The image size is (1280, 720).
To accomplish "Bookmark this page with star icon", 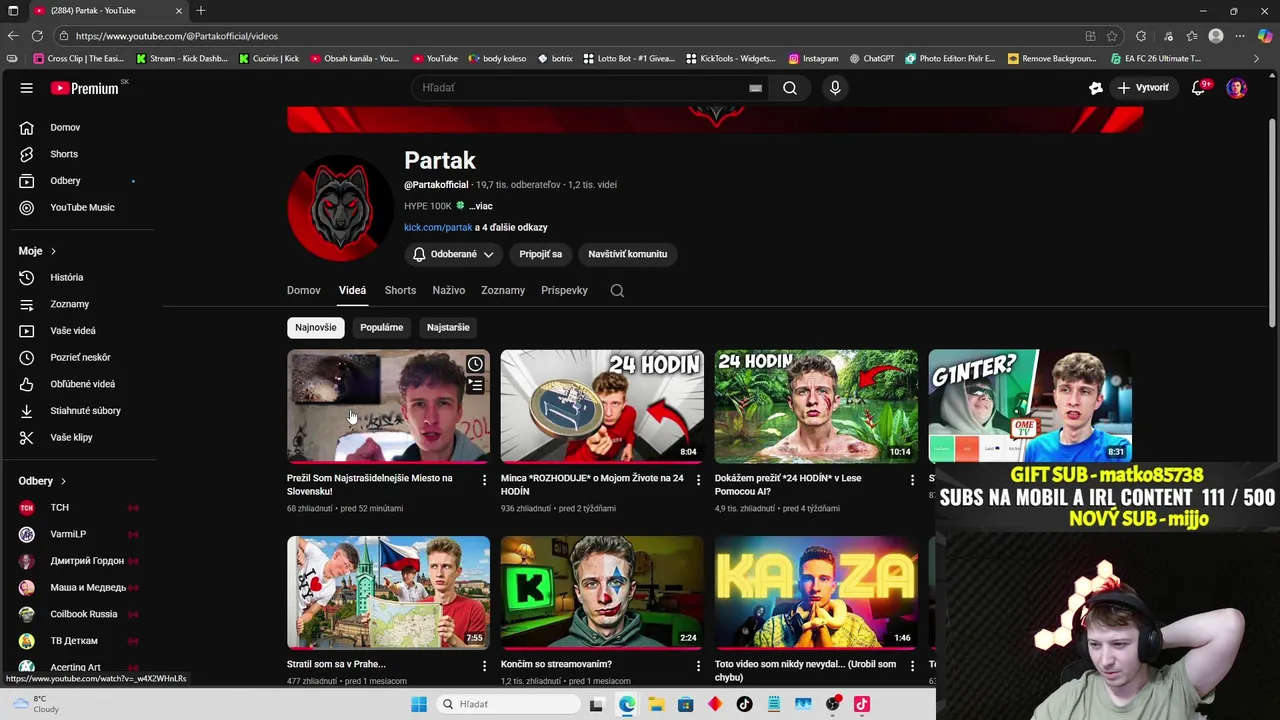I will [x=1112, y=36].
